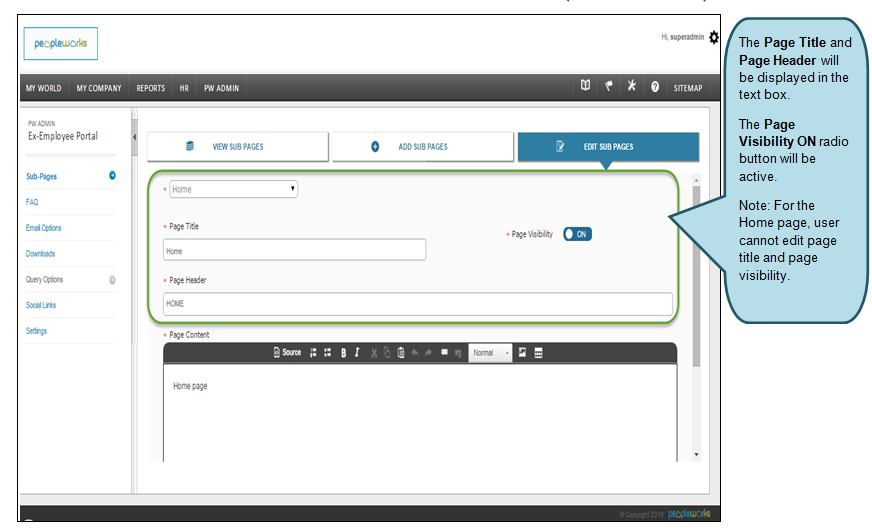Click the Sitemap link in navbar
Image resolution: width=872 pixels, height=528 pixels.
click(x=687, y=88)
